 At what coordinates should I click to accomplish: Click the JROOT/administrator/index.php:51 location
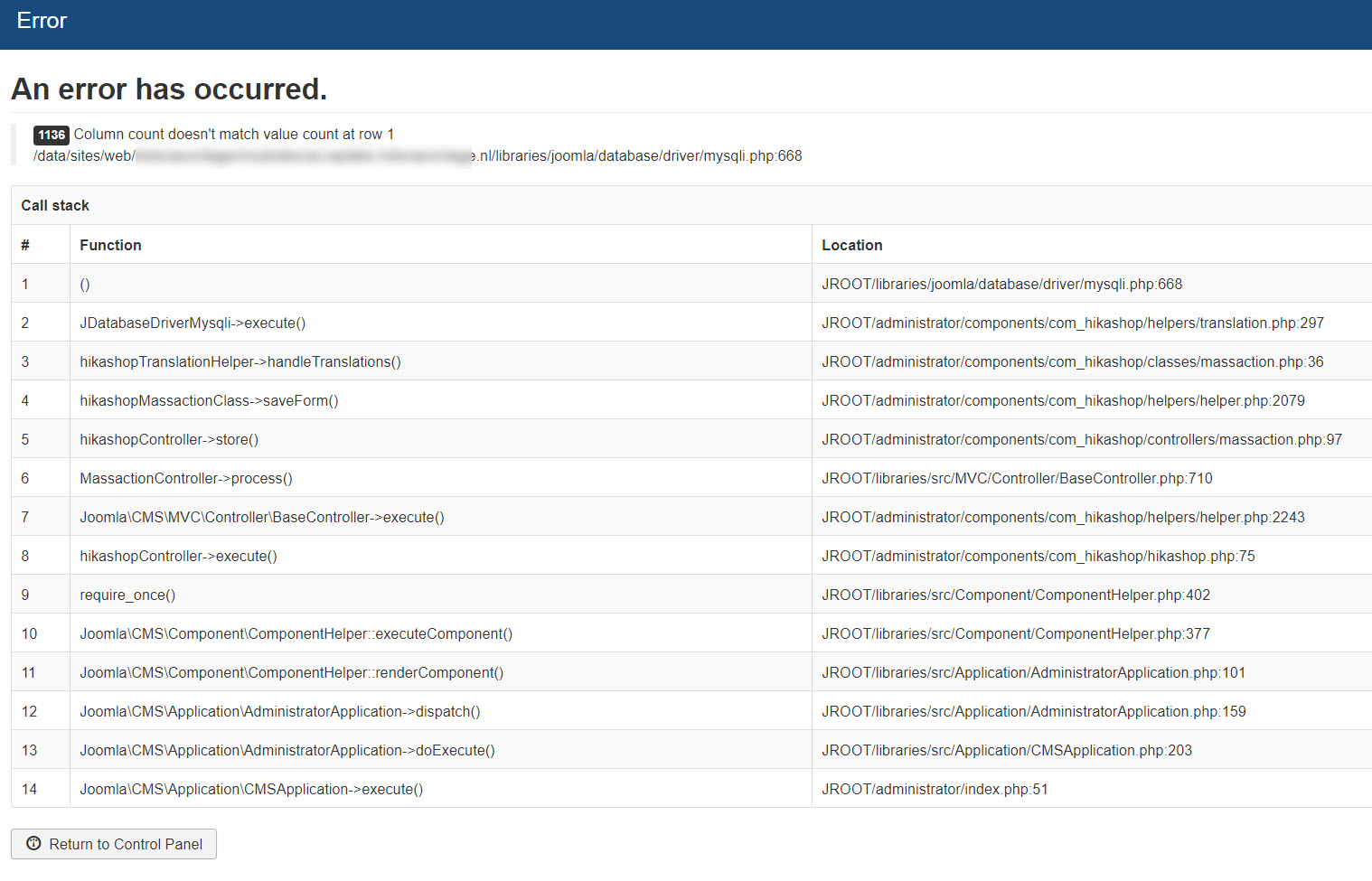pos(935,789)
